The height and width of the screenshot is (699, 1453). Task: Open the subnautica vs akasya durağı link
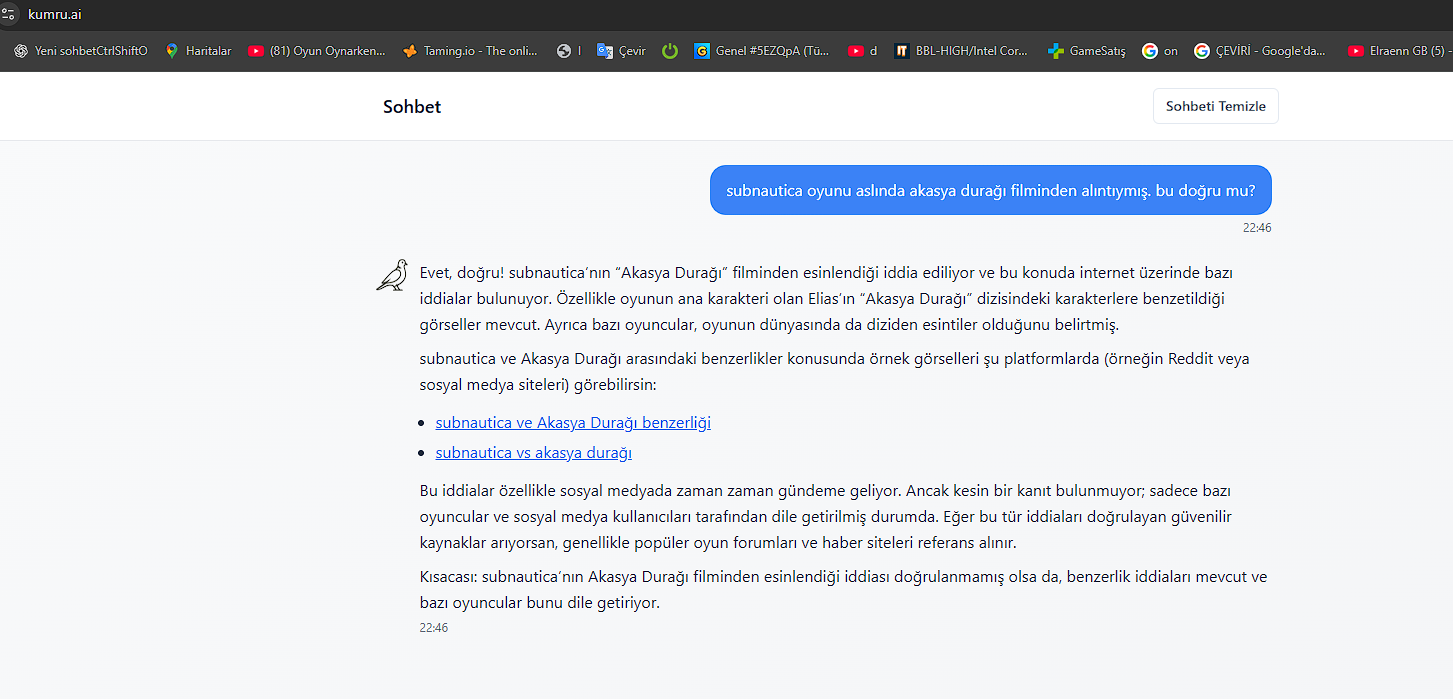click(x=534, y=453)
